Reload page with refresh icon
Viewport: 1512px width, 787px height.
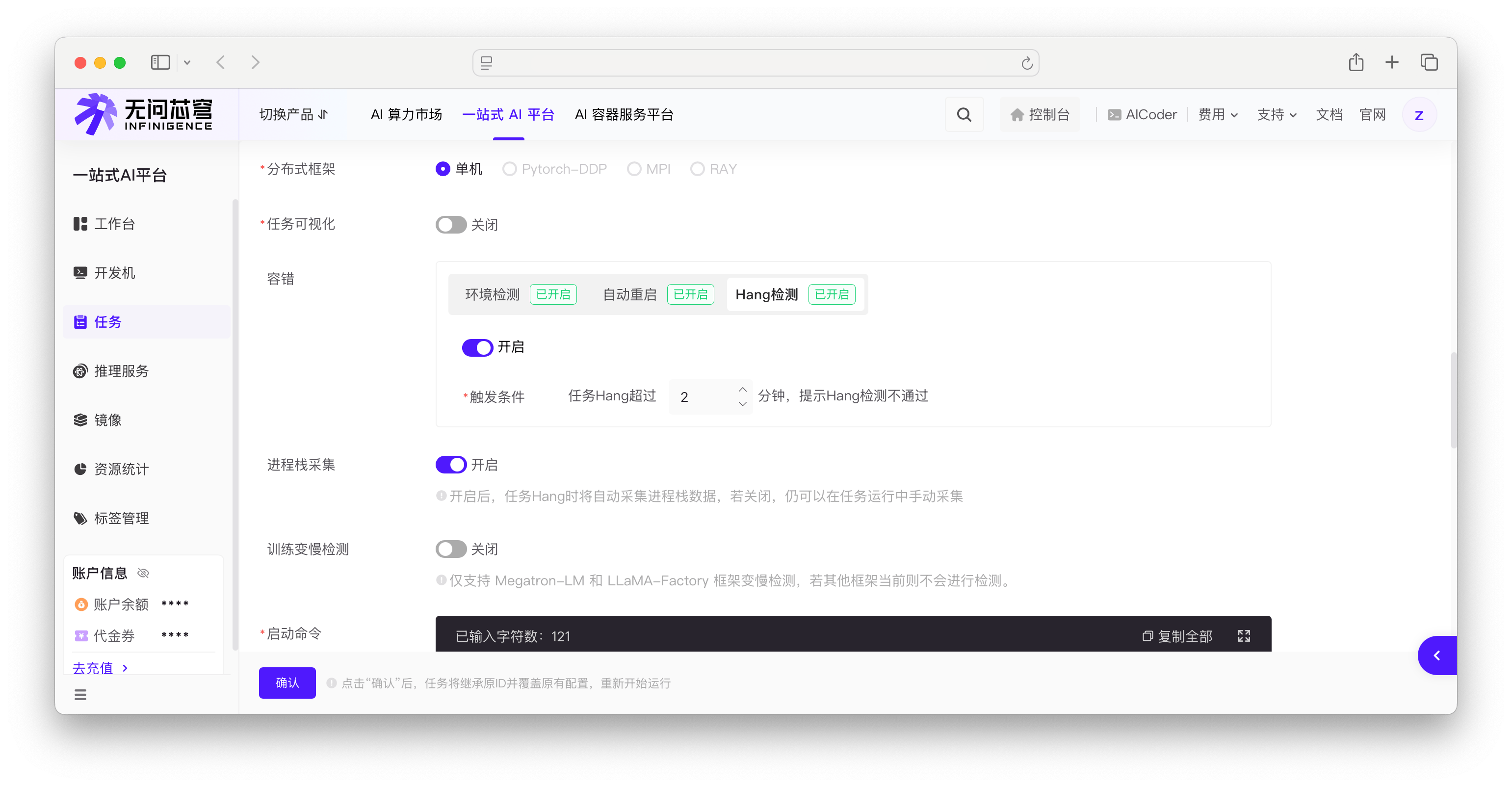(1027, 63)
